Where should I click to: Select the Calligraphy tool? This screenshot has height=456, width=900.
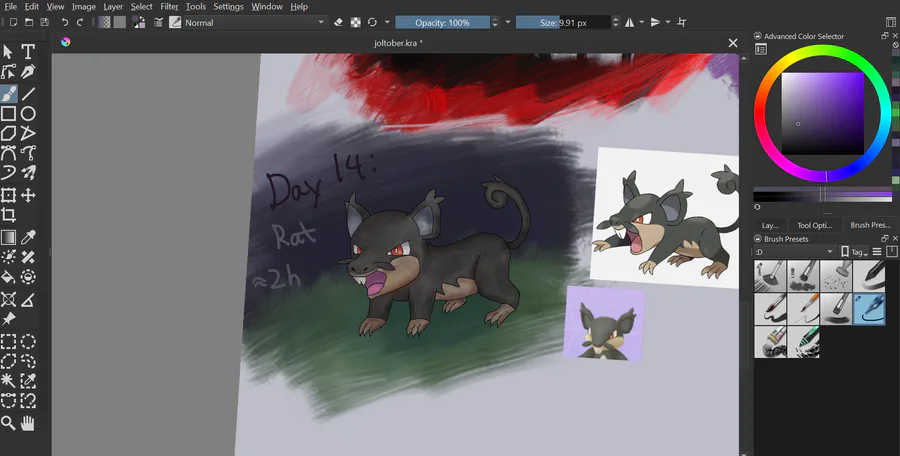pos(28,72)
